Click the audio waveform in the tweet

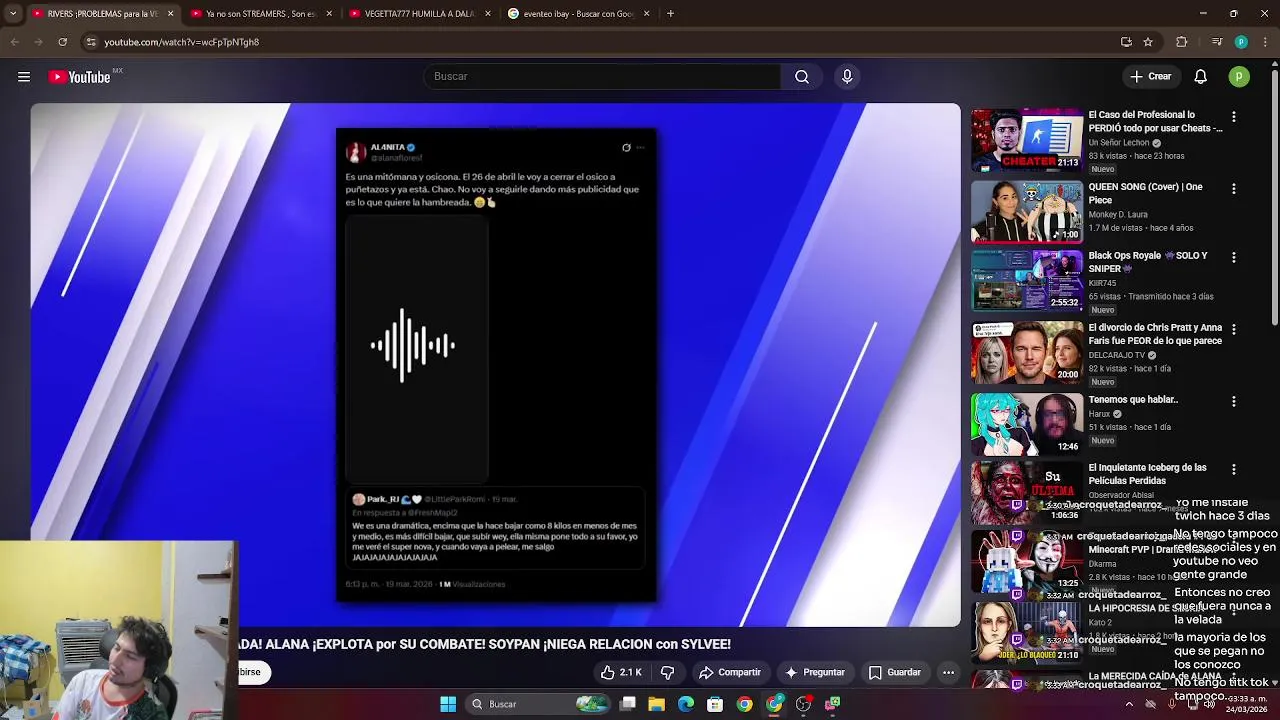[x=413, y=346]
